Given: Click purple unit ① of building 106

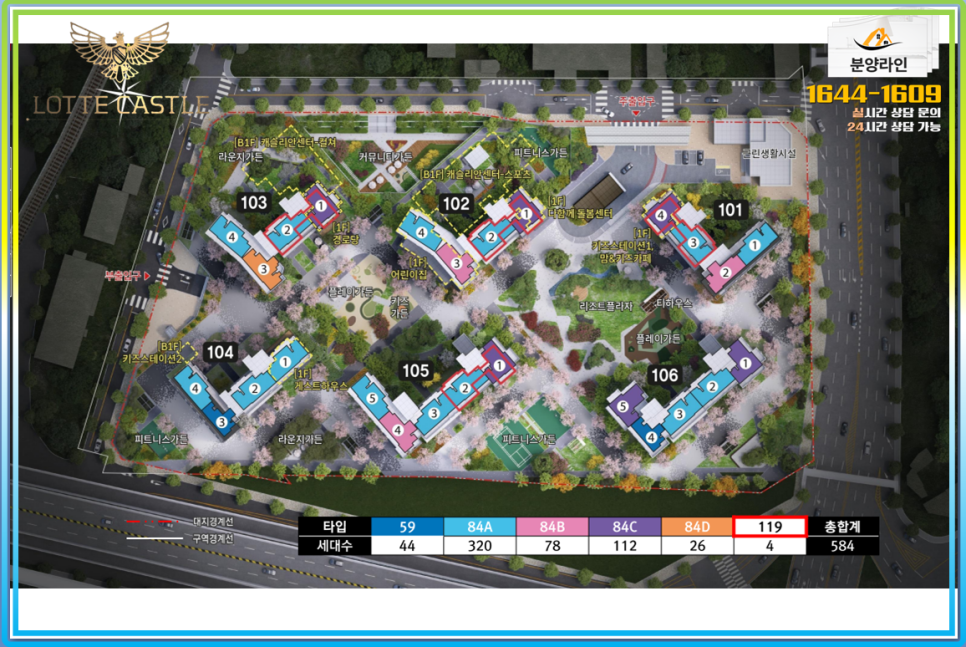Looking at the screenshot, I should 745,364.
